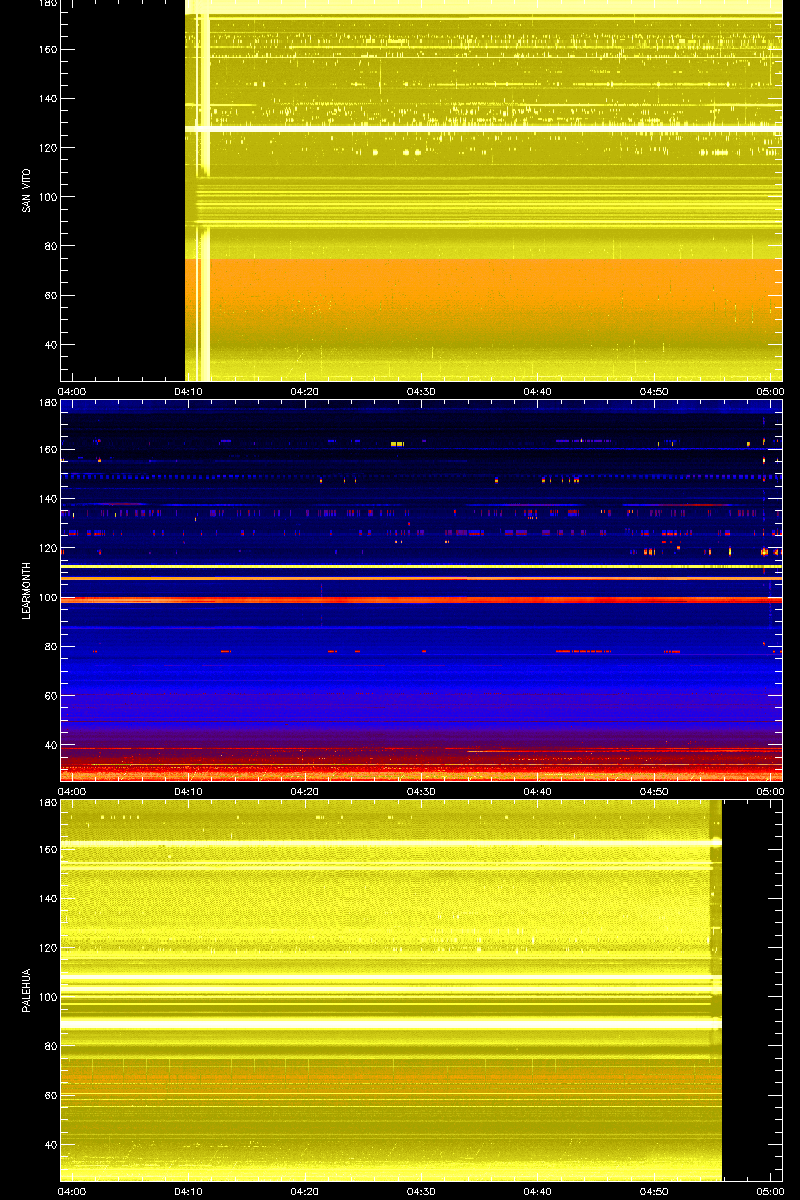Click the SAN VITO axis title
This screenshot has width=800, height=1200.
[x=27, y=190]
